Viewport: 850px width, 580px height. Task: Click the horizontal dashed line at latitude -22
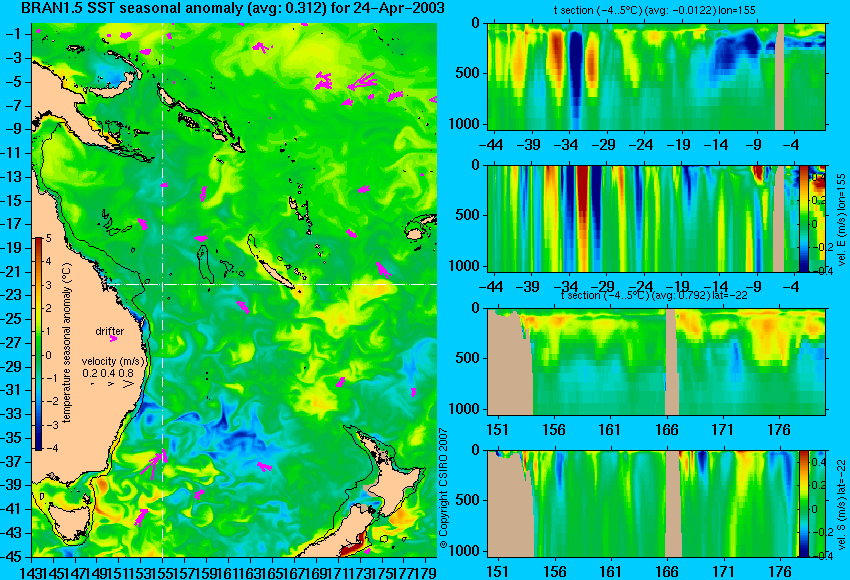tap(273, 284)
